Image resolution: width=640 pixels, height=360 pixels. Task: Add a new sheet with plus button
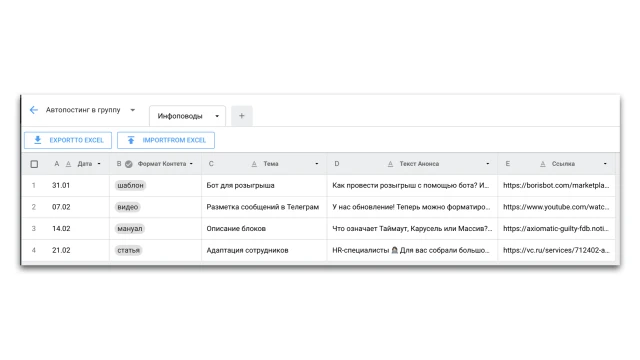tap(242, 116)
